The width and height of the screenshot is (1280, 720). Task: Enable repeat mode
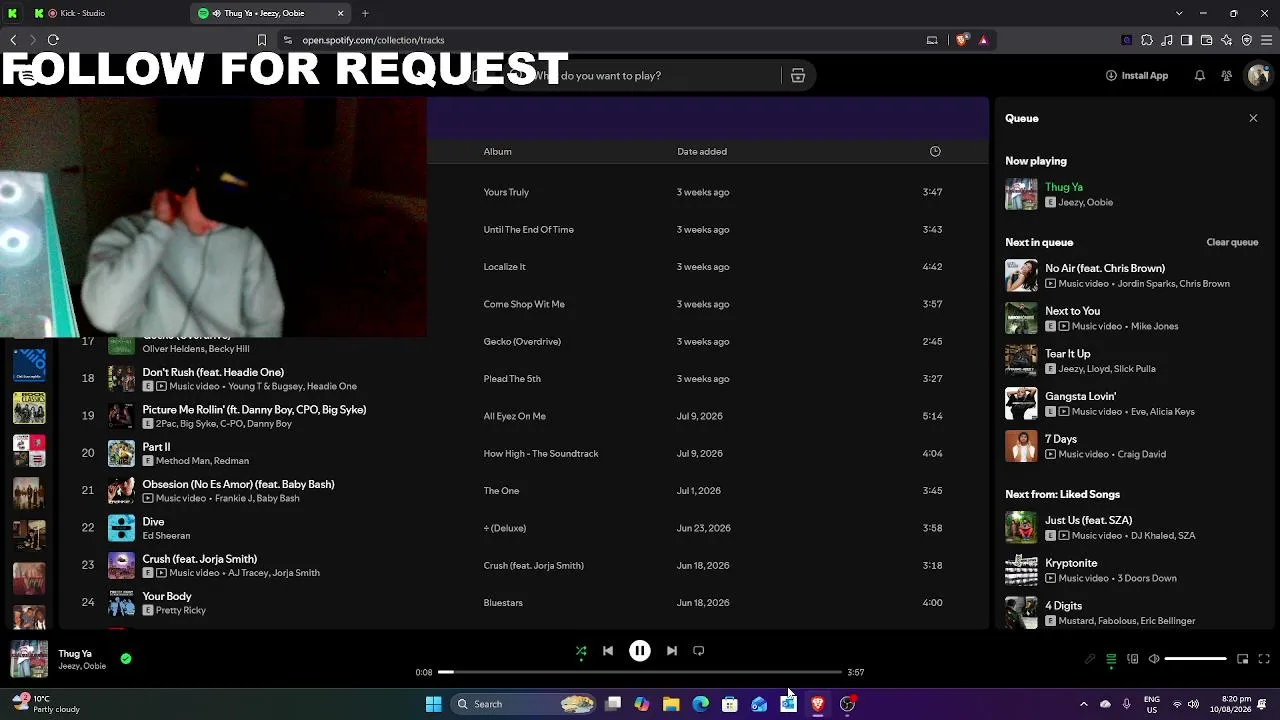(699, 651)
